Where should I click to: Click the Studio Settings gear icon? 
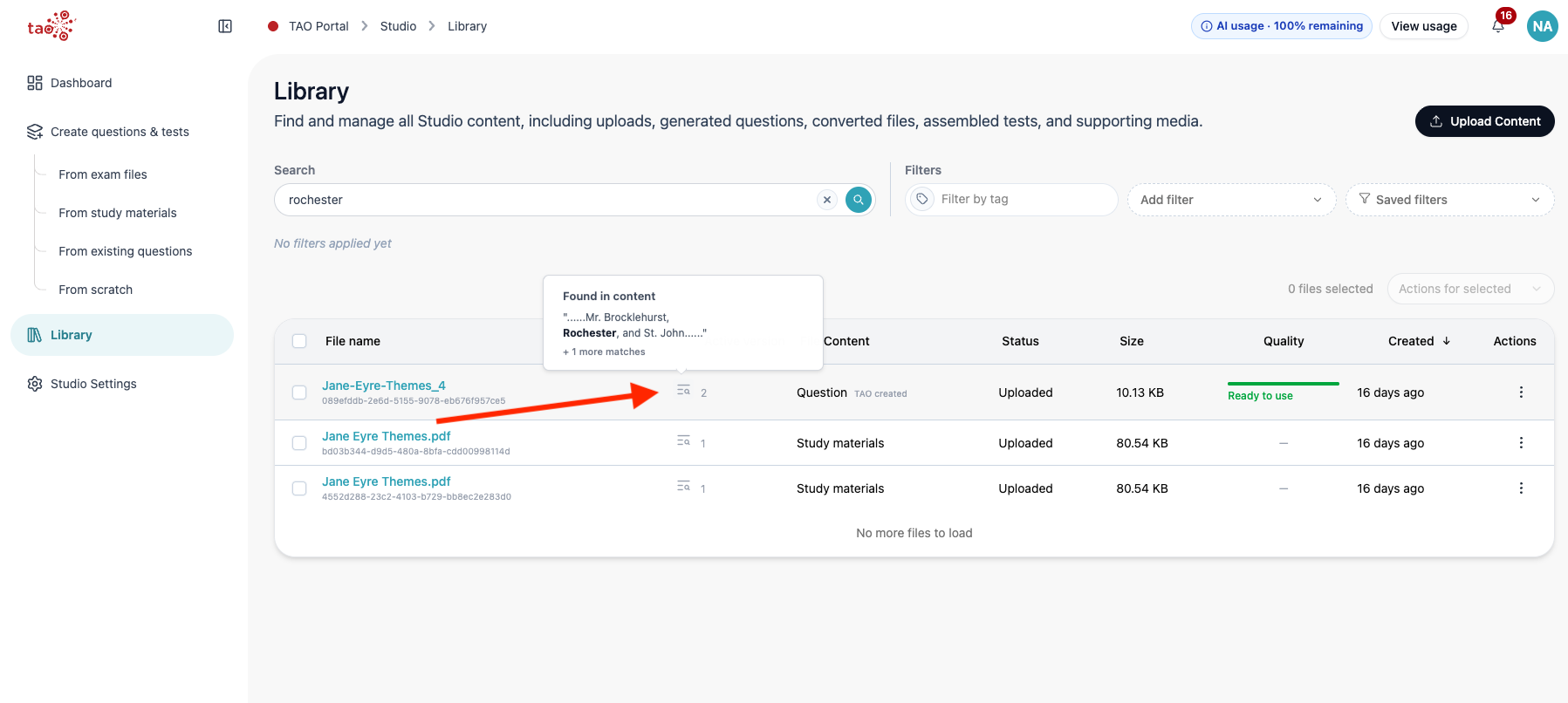pyautogui.click(x=35, y=384)
